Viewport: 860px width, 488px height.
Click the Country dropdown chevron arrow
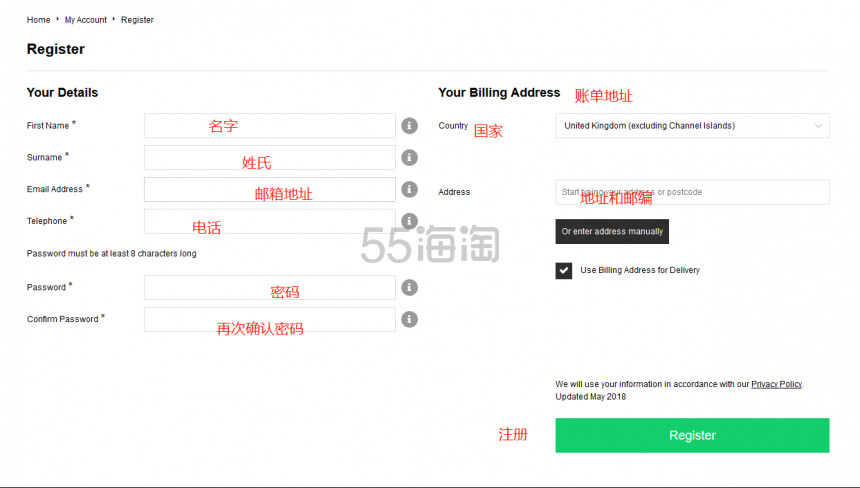pos(818,126)
